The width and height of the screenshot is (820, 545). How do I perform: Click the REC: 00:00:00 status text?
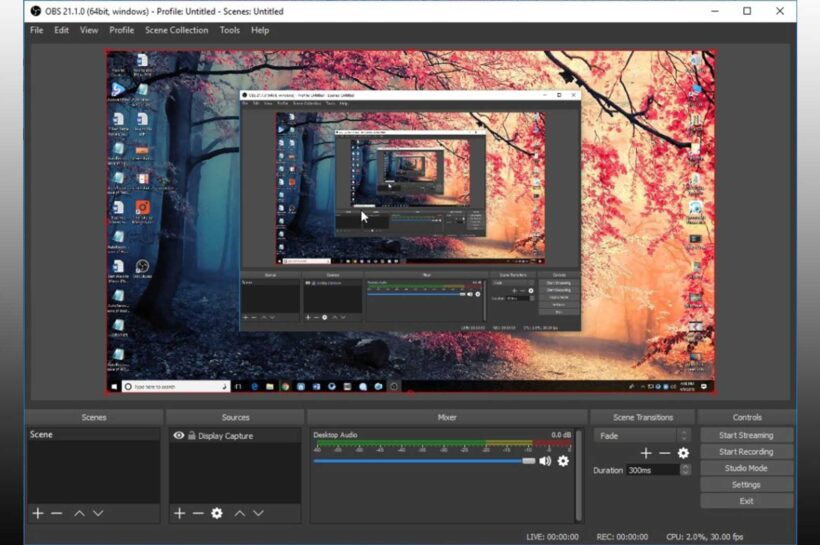coord(622,537)
